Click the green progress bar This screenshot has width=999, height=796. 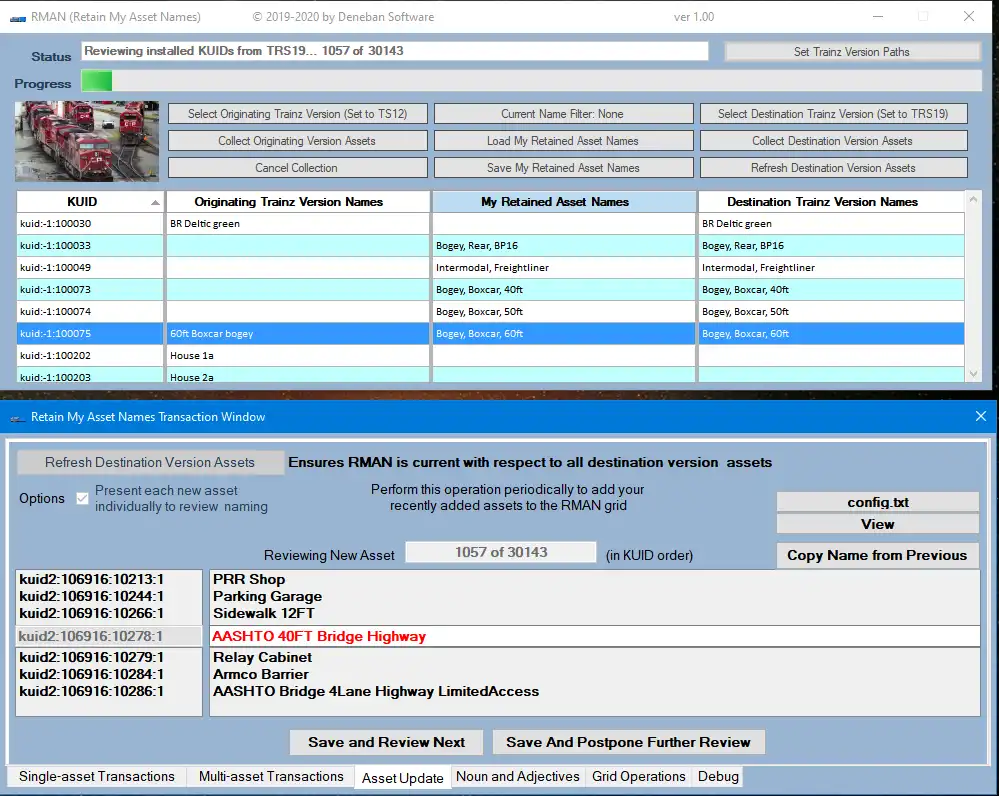click(x=97, y=81)
